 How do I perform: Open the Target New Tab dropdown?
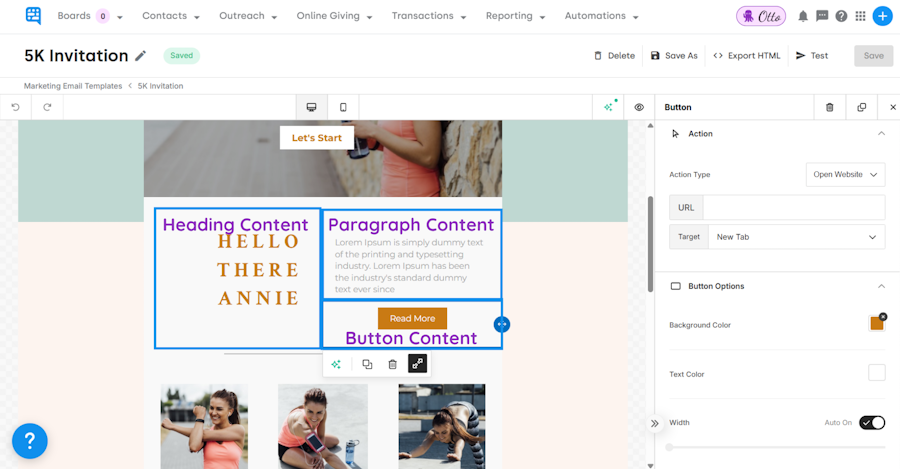[x=797, y=237]
